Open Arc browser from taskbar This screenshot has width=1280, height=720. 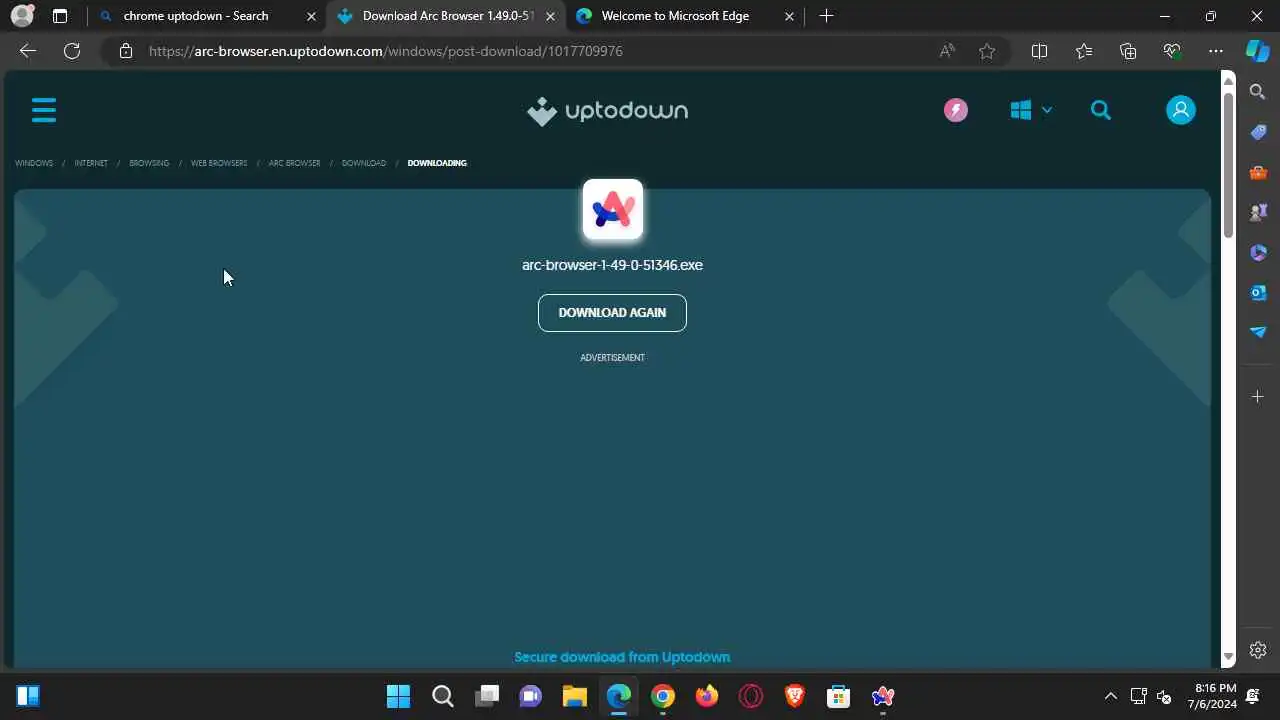882,696
